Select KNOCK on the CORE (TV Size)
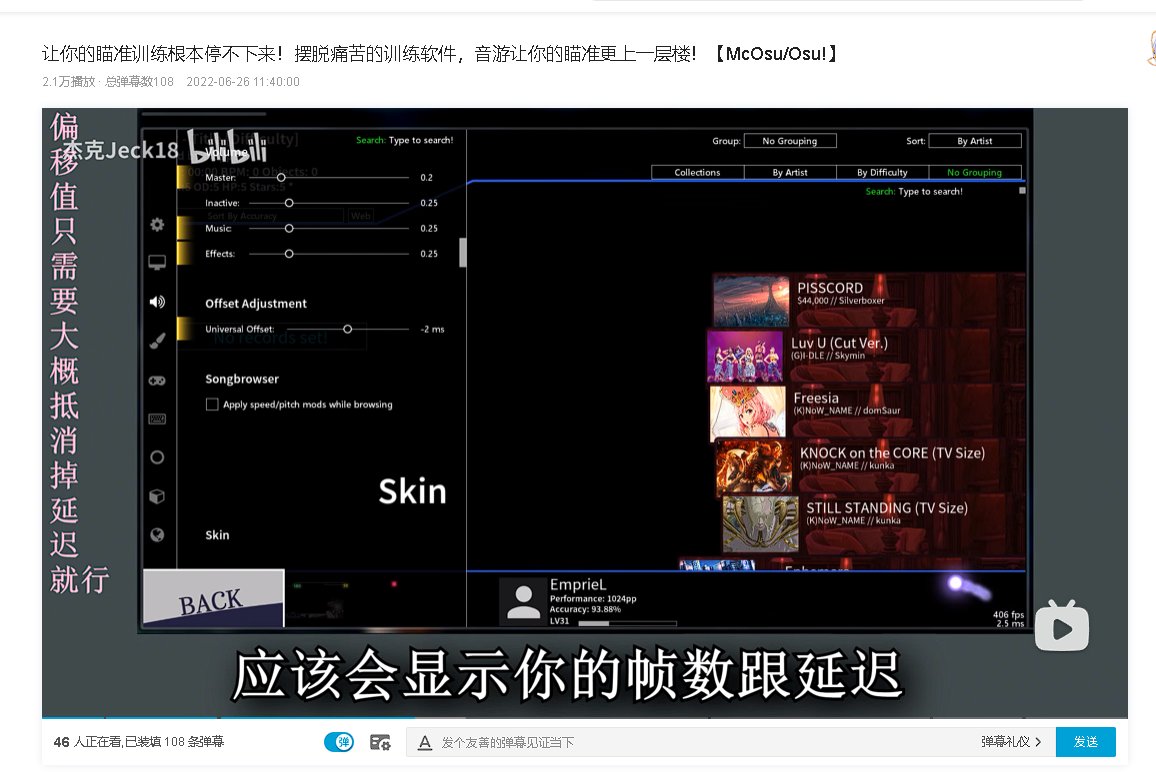The width and height of the screenshot is (1156, 772). [871, 465]
